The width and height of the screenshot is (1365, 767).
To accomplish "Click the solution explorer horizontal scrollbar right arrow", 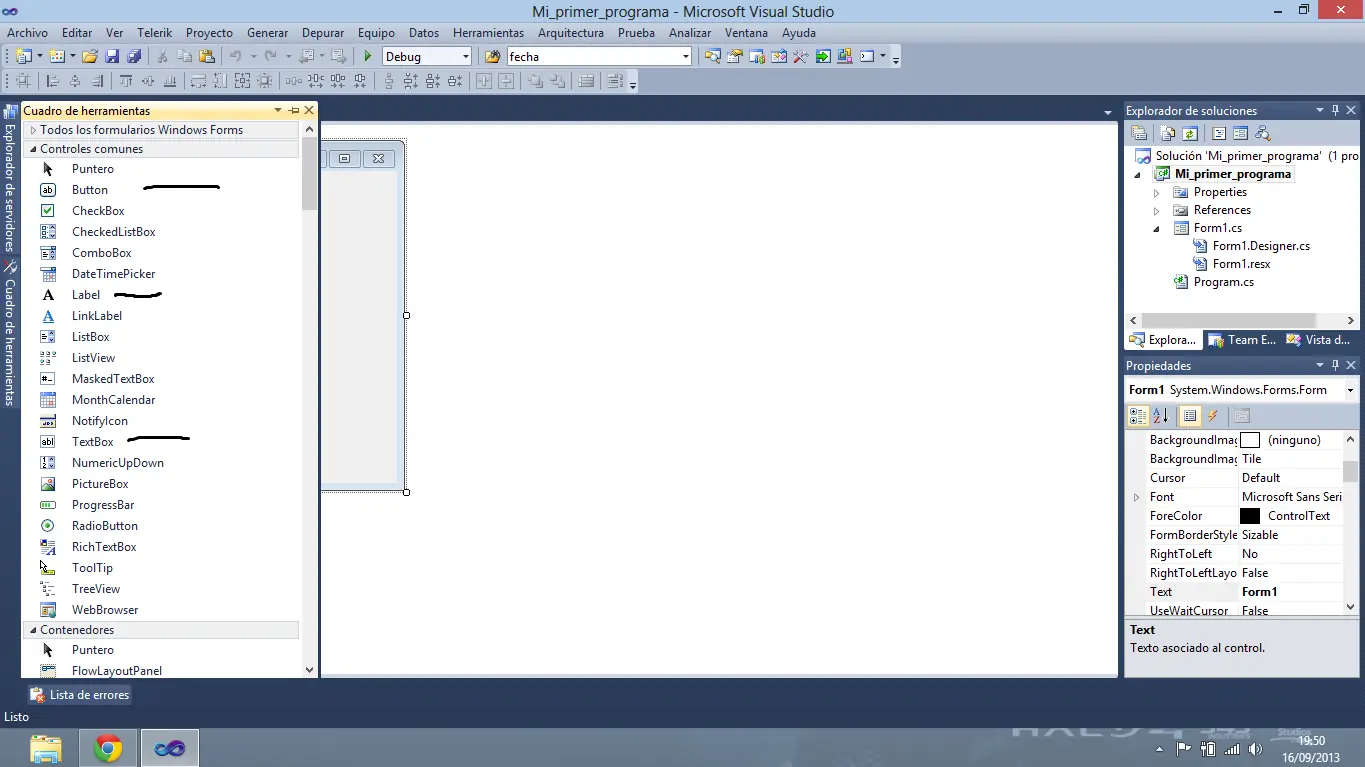I will (x=1351, y=321).
